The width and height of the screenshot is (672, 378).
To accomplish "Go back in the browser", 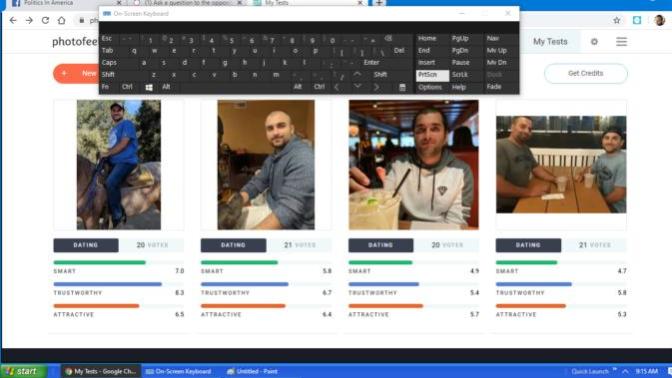I will tap(13, 20).
